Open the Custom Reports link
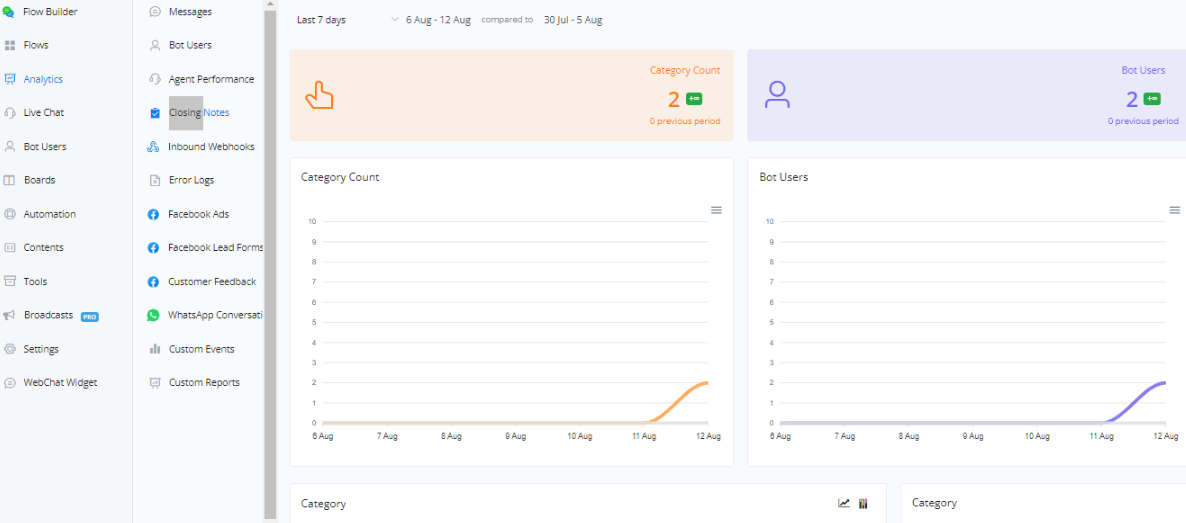Screen dimensions: 1186x523 coord(204,383)
